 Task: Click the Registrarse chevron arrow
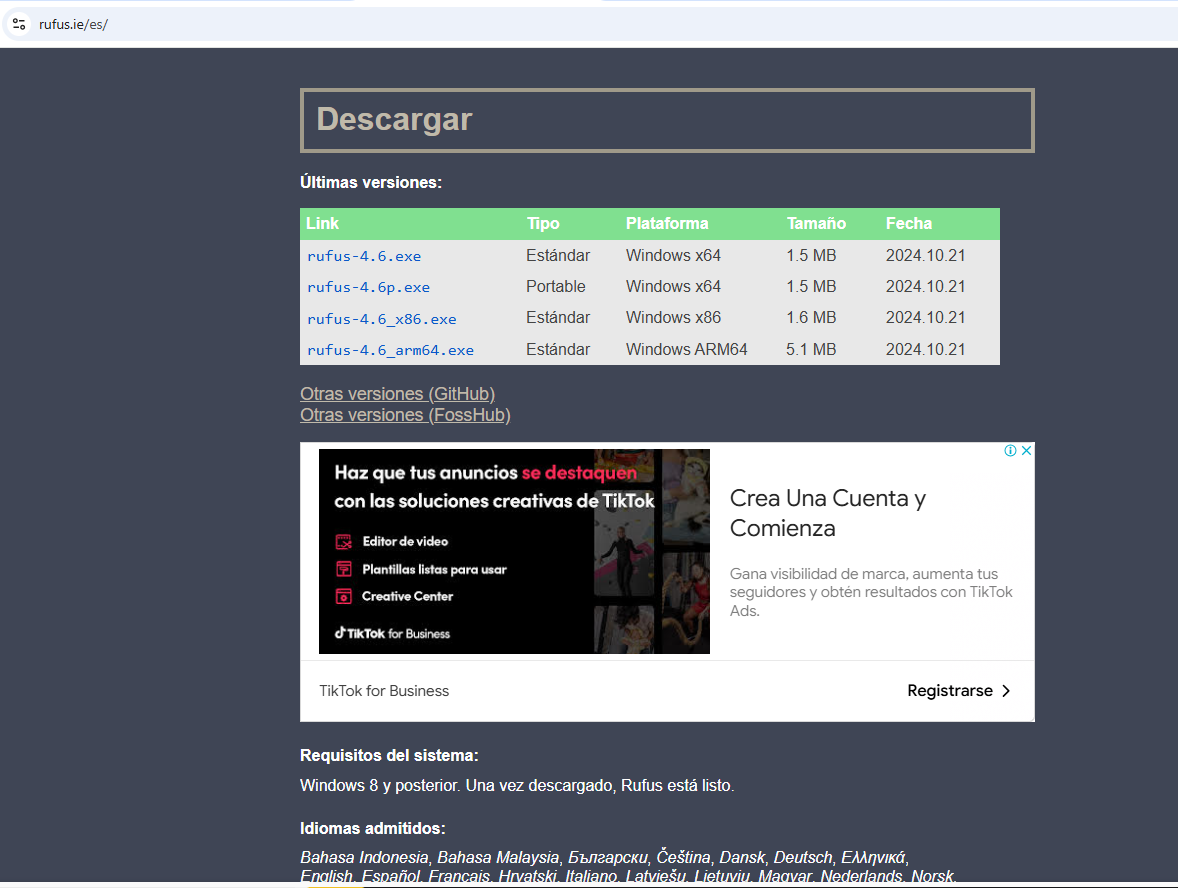coord(1006,690)
